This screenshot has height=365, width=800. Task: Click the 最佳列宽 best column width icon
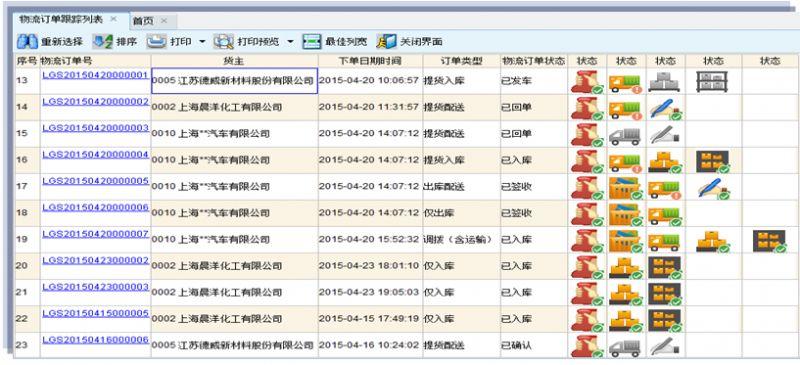point(312,42)
